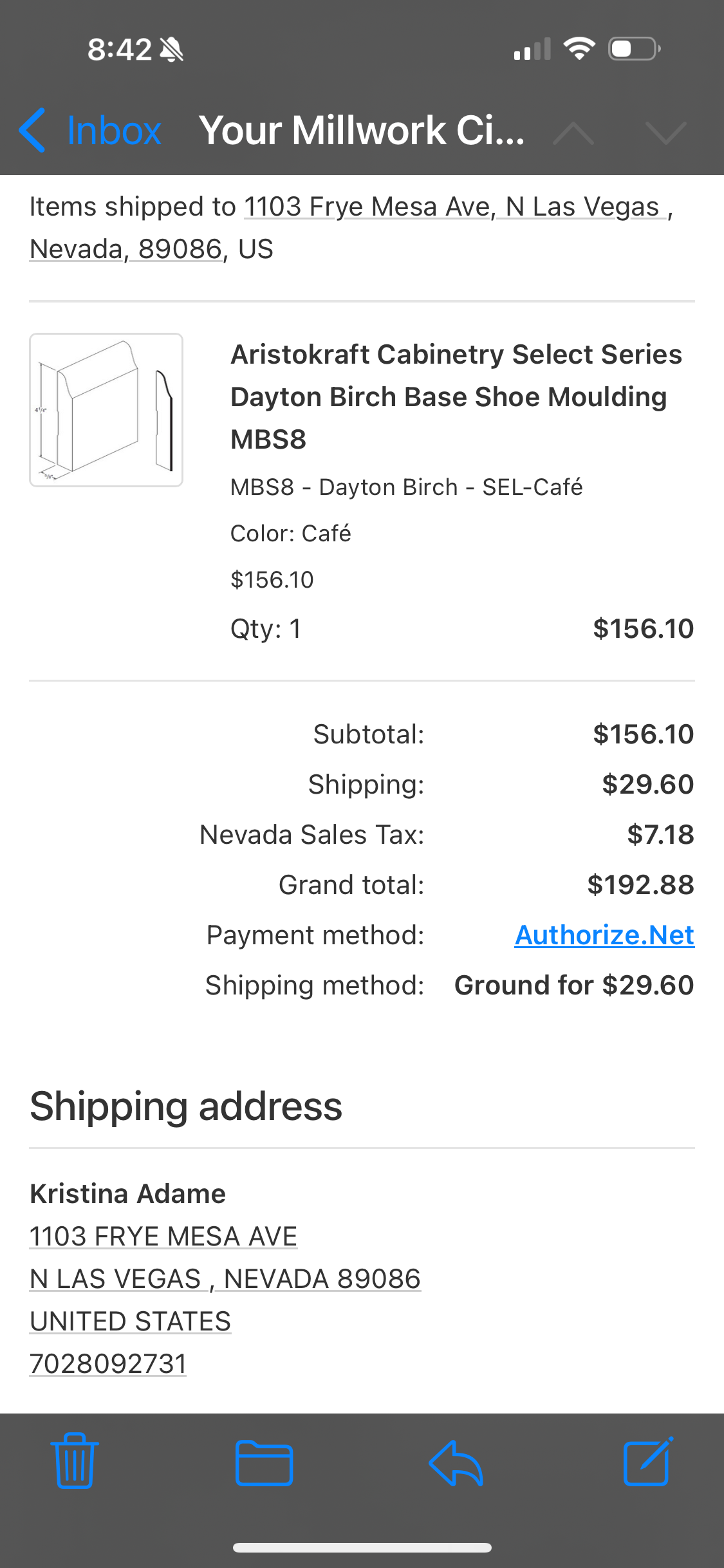724x1568 pixels.
Task: Tap the Wi-Fi status icon
Action: click(579, 49)
